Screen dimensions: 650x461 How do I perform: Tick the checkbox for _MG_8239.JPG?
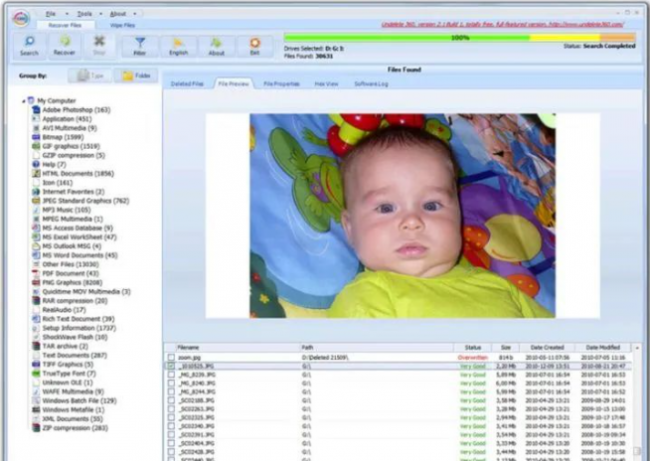point(171,375)
